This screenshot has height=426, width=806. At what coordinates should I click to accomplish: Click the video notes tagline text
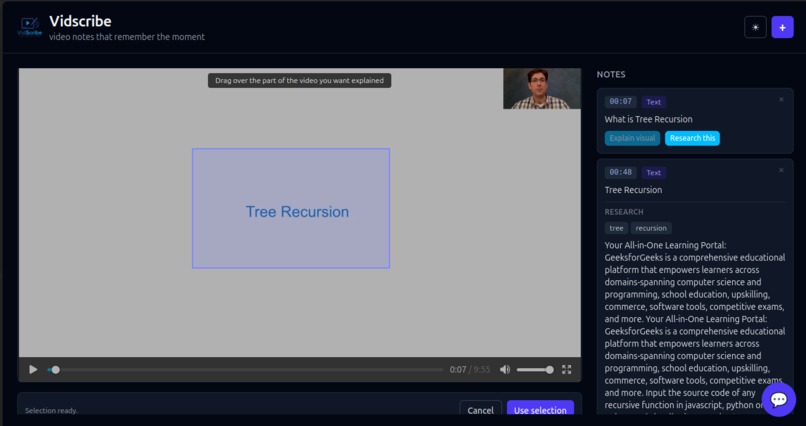click(x=127, y=37)
